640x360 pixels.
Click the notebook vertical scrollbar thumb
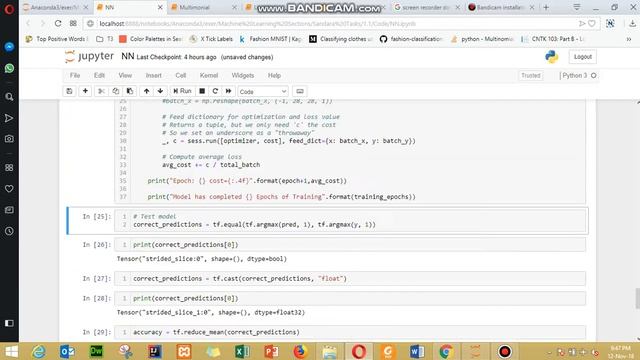(637, 298)
